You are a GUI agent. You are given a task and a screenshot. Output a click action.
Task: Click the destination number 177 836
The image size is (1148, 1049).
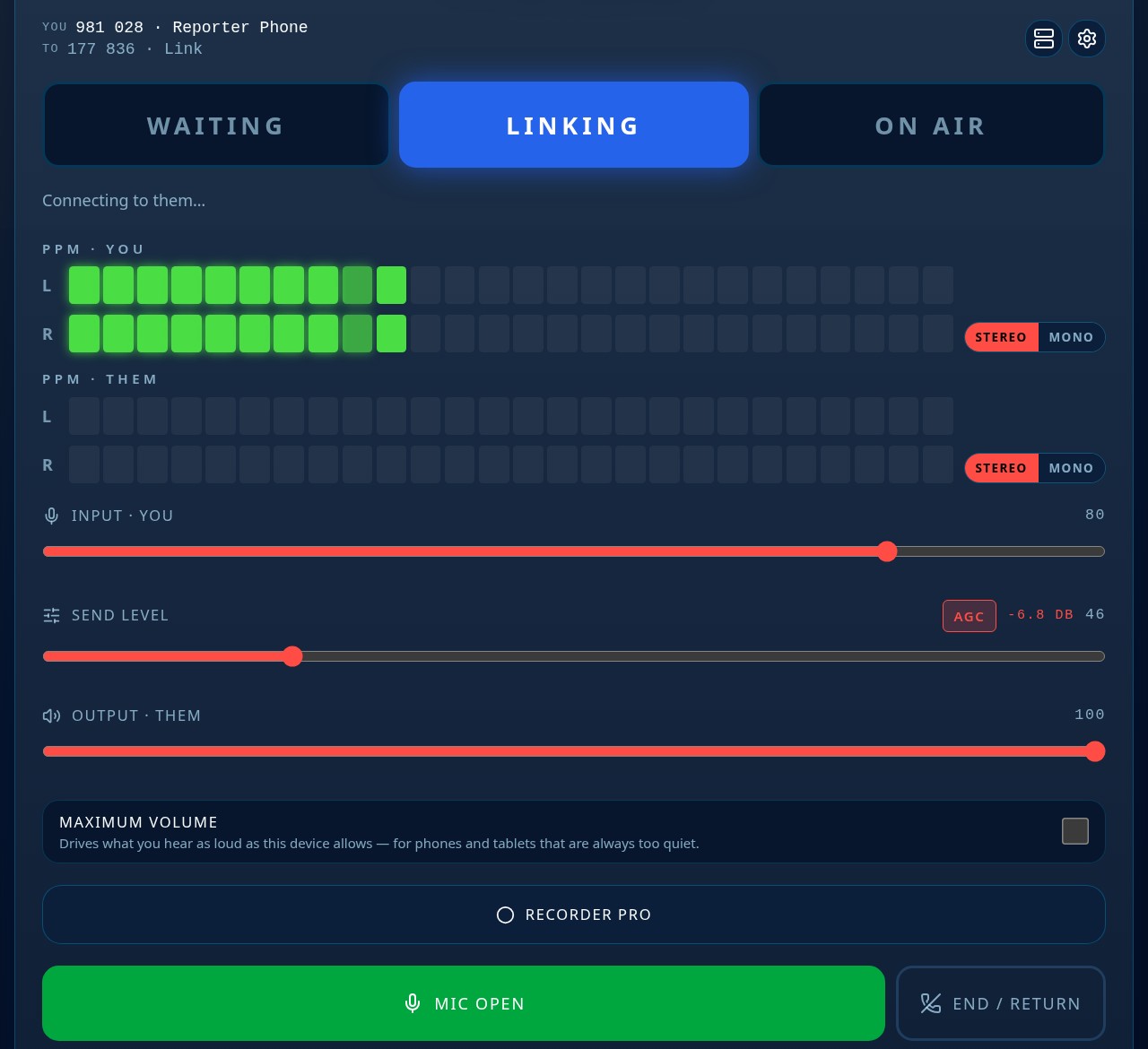coord(101,48)
